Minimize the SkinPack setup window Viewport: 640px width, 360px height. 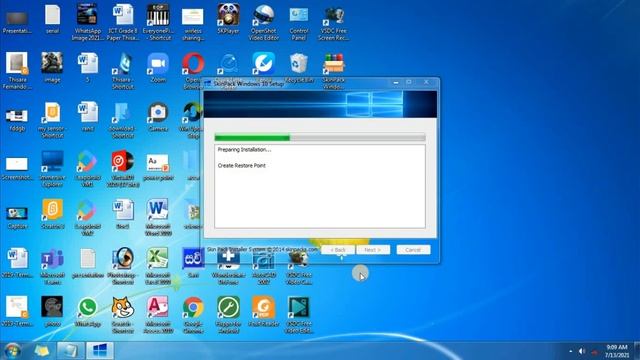[396, 83]
